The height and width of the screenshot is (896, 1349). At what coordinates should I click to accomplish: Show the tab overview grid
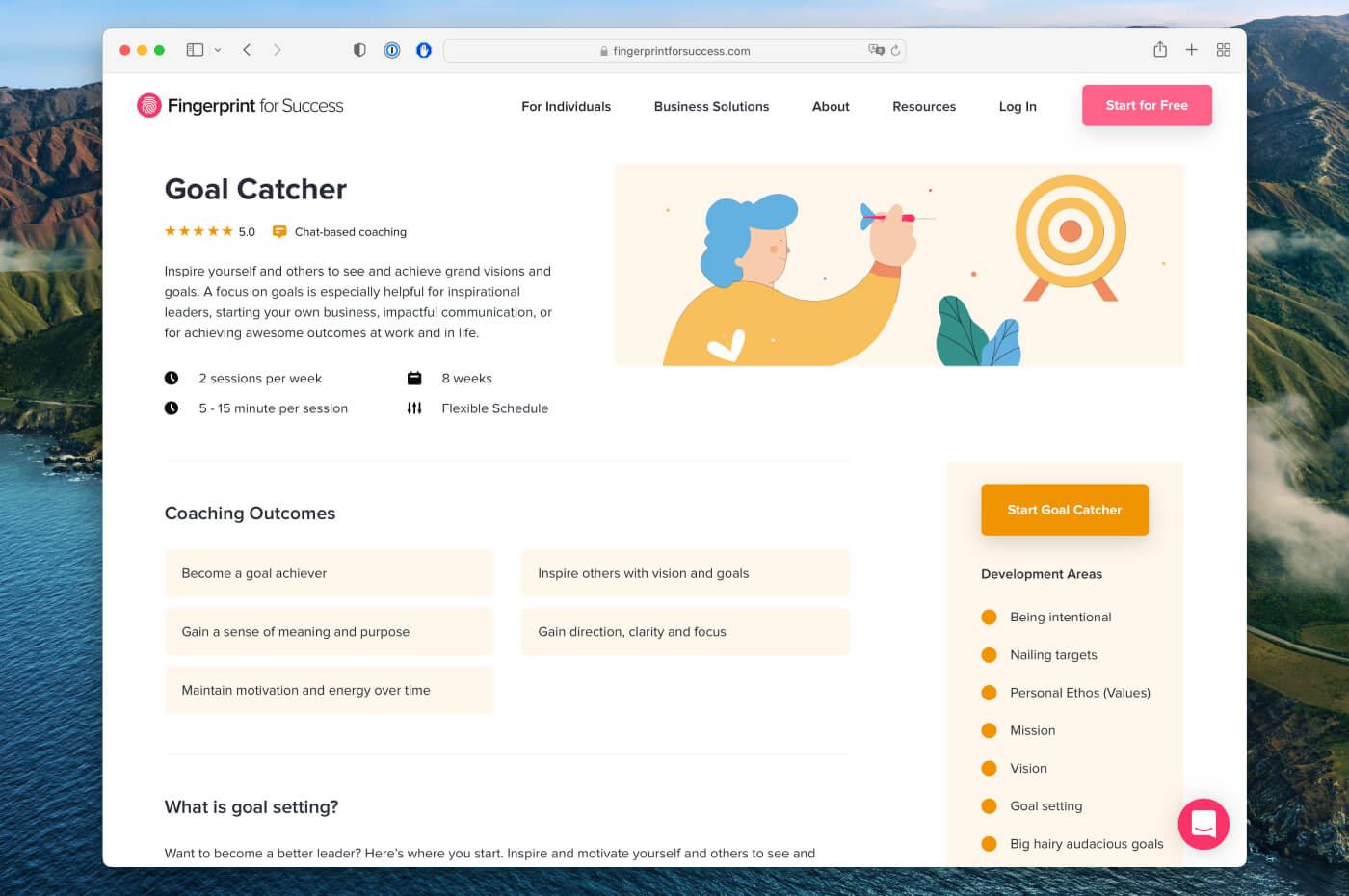pos(1224,50)
